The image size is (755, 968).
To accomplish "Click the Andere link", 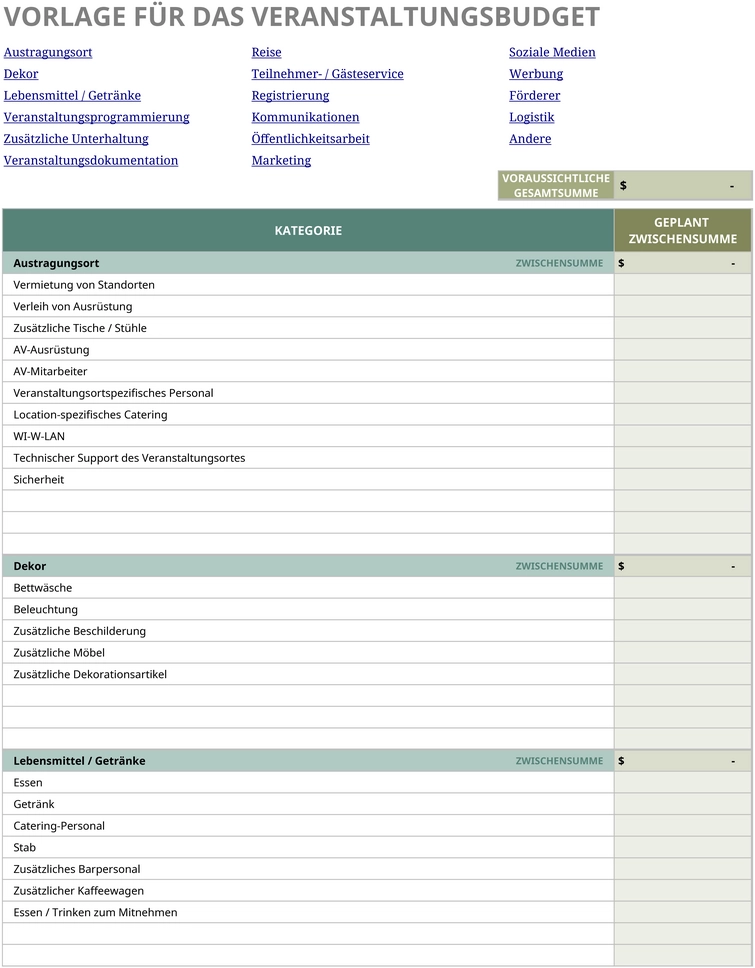I will pyautogui.click(x=530, y=139).
